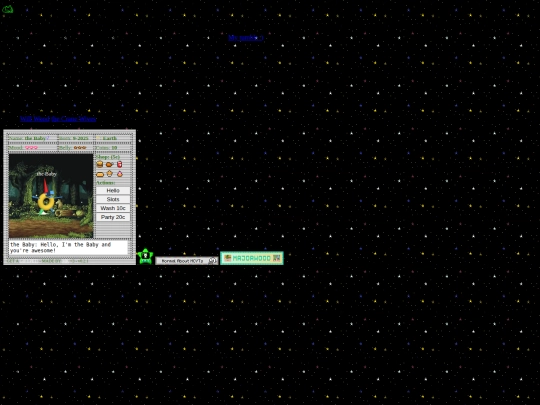Buy the roast chicken leg from the shop
The image size is (540, 405).
[110, 164]
